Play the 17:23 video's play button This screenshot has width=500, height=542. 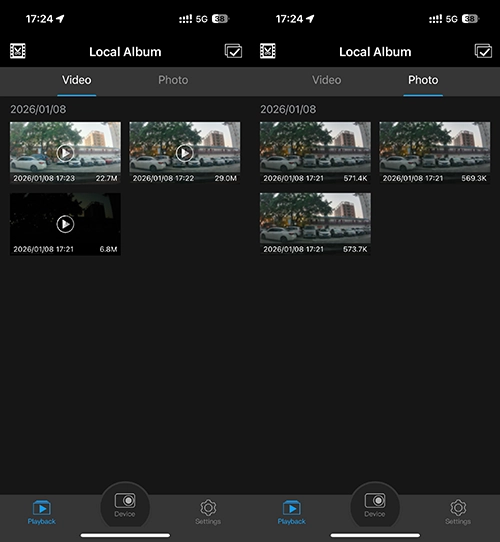(65, 152)
